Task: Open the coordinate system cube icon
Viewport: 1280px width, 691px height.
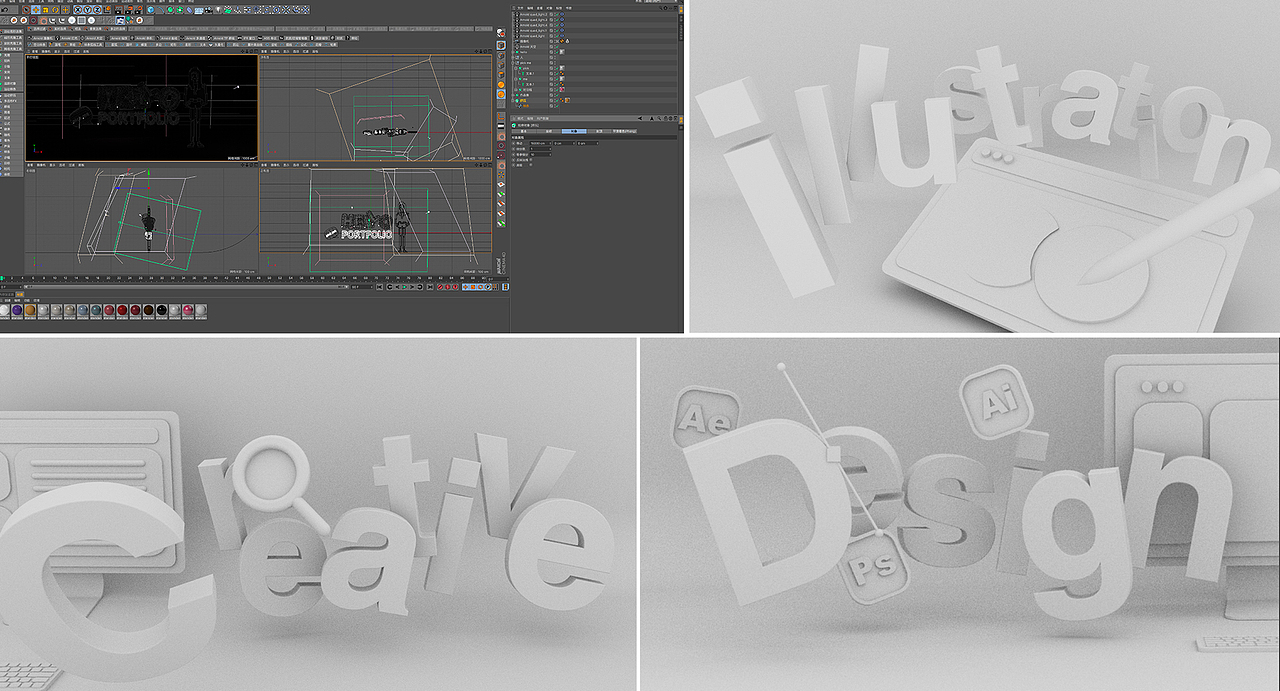Action: coord(107,10)
